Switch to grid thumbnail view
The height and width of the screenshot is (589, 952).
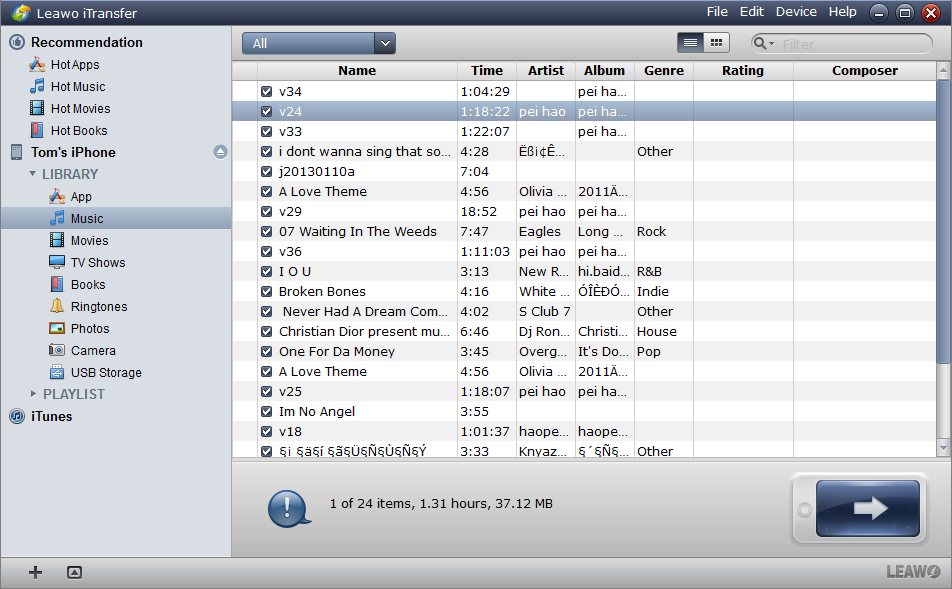716,43
